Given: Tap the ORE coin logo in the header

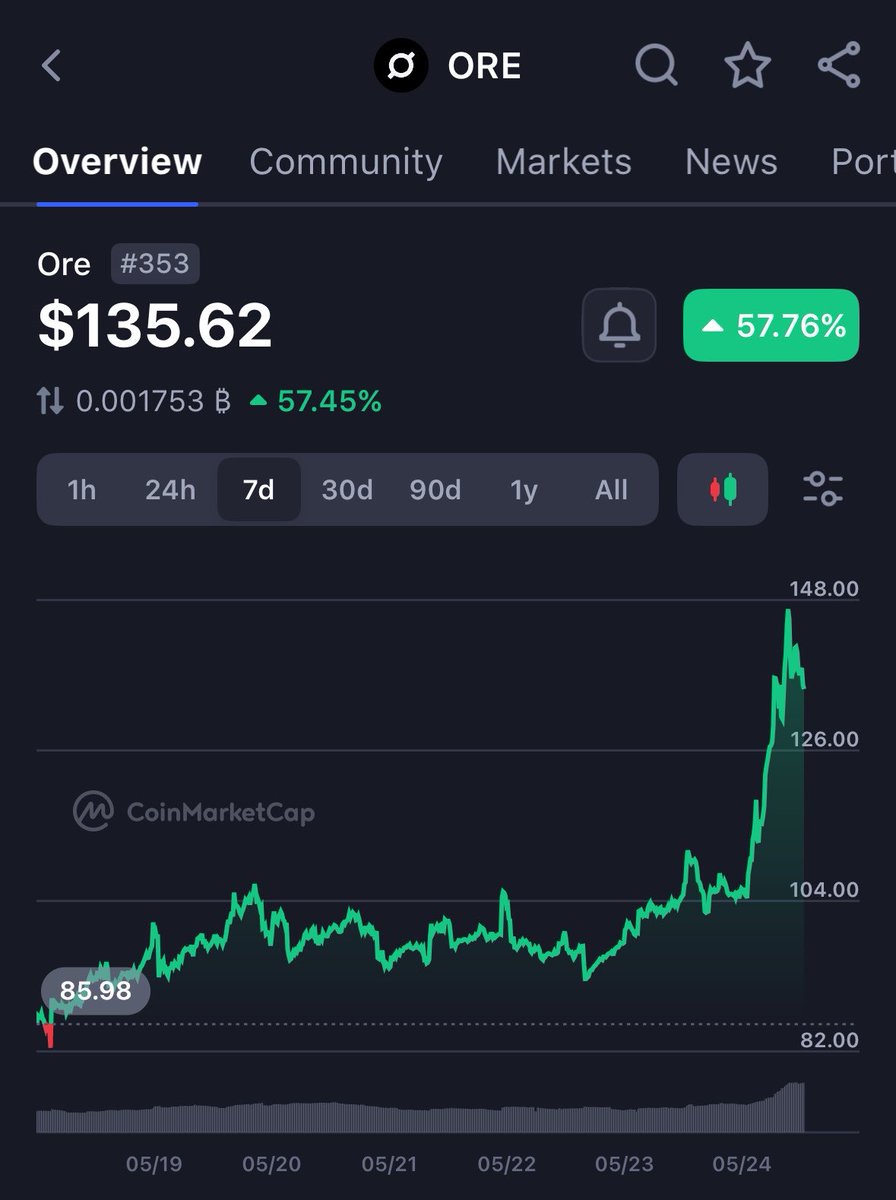Looking at the screenshot, I should (x=400, y=66).
